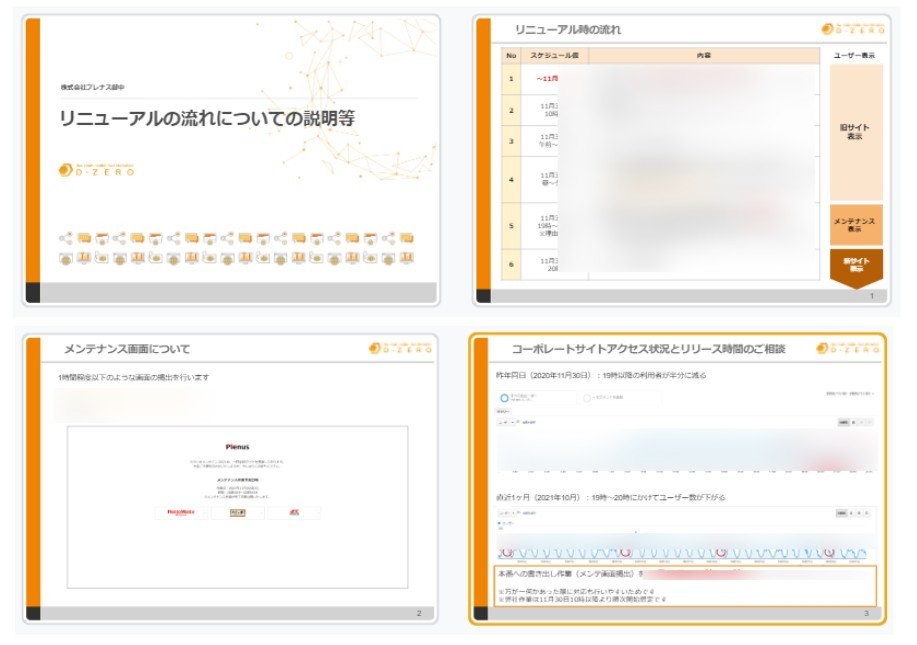This screenshot has height=645, width=917.
Task: Click the 旧サイト表示 box
Action: click(x=855, y=132)
